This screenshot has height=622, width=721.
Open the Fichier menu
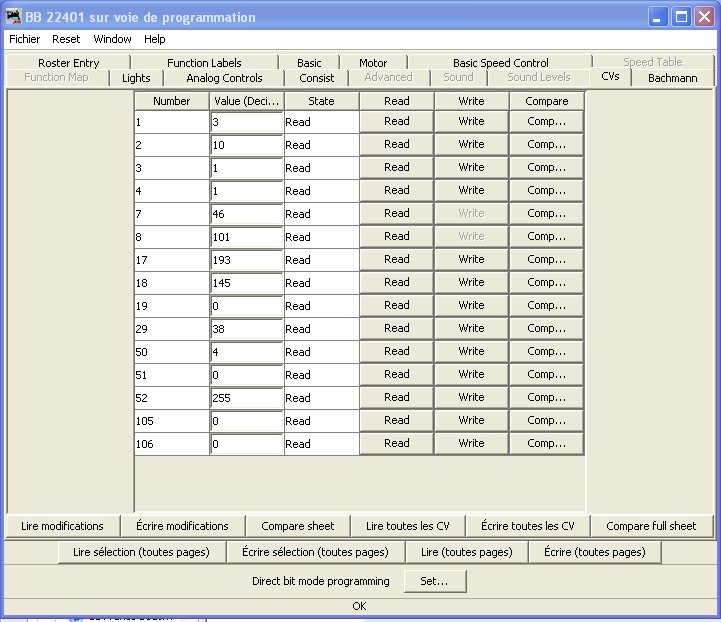tap(24, 39)
